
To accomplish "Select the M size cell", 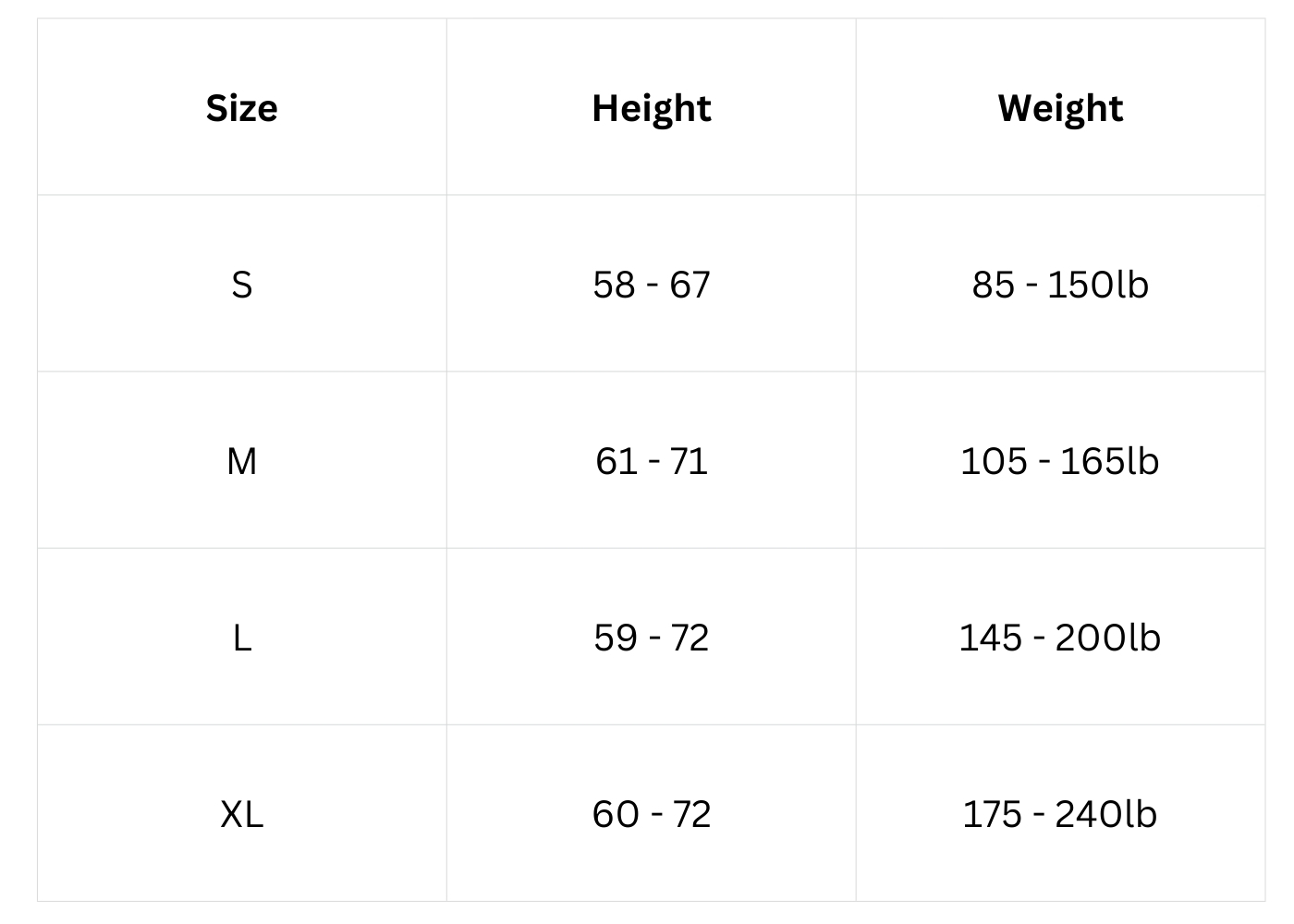I will [241, 461].
